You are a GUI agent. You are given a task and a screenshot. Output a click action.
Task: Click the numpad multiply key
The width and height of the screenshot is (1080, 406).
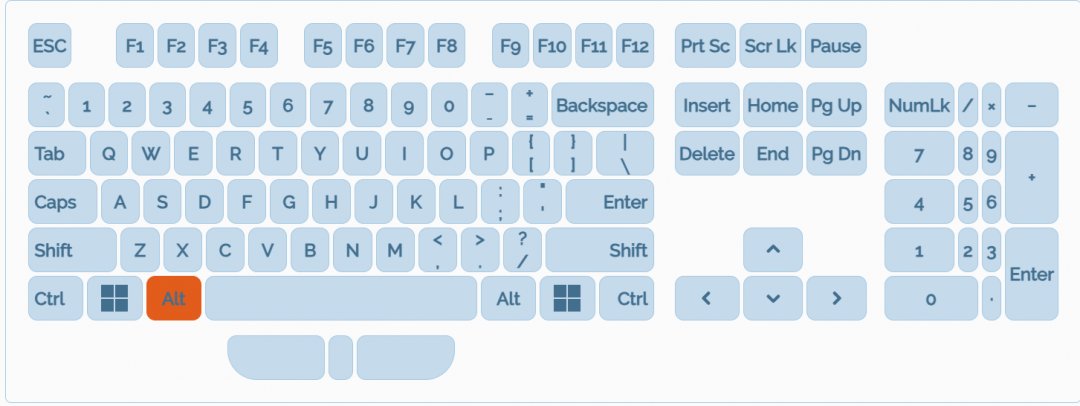coord(991,105)
